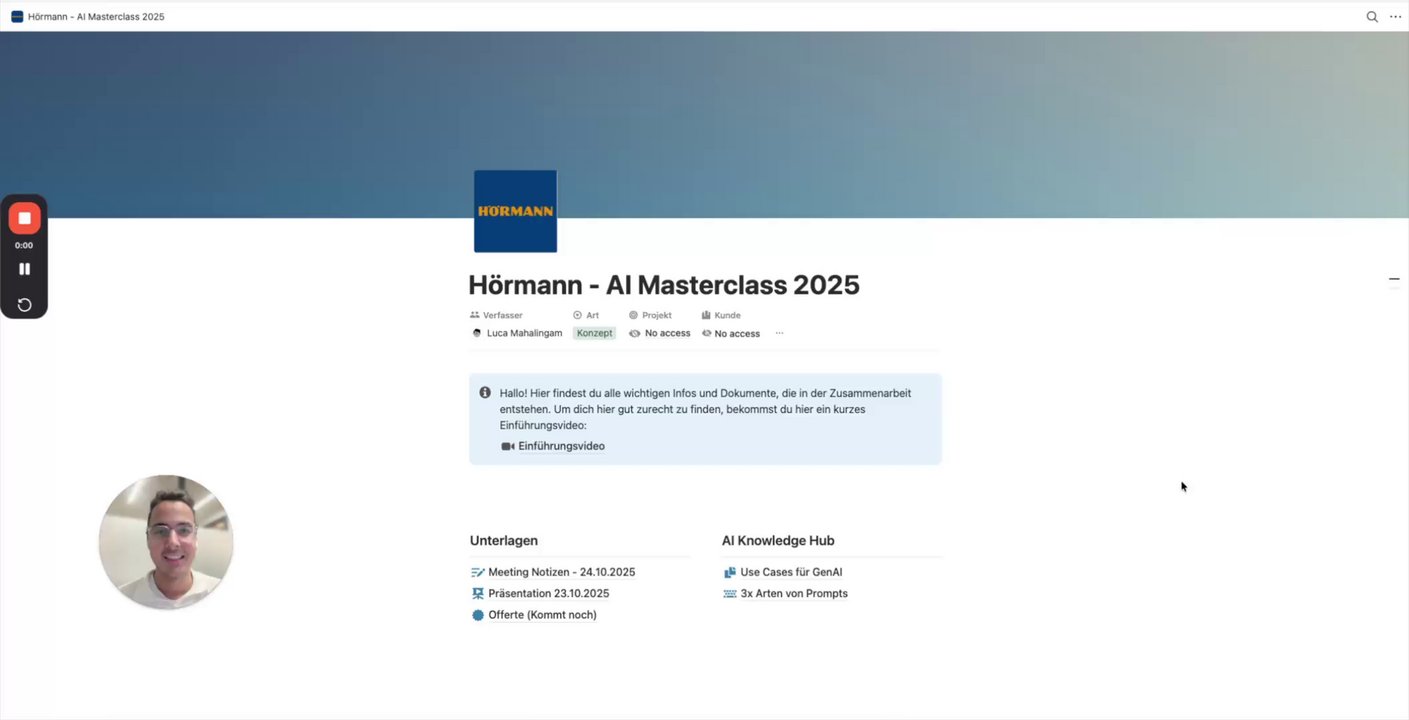Click the Kunde property label

728,315
